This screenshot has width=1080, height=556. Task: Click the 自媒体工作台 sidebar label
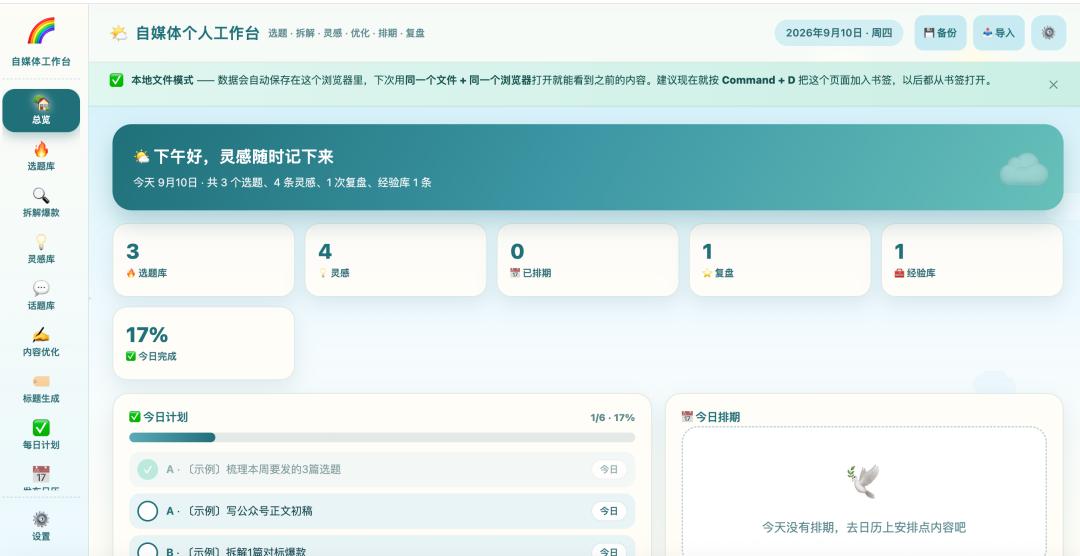point(41,62)
